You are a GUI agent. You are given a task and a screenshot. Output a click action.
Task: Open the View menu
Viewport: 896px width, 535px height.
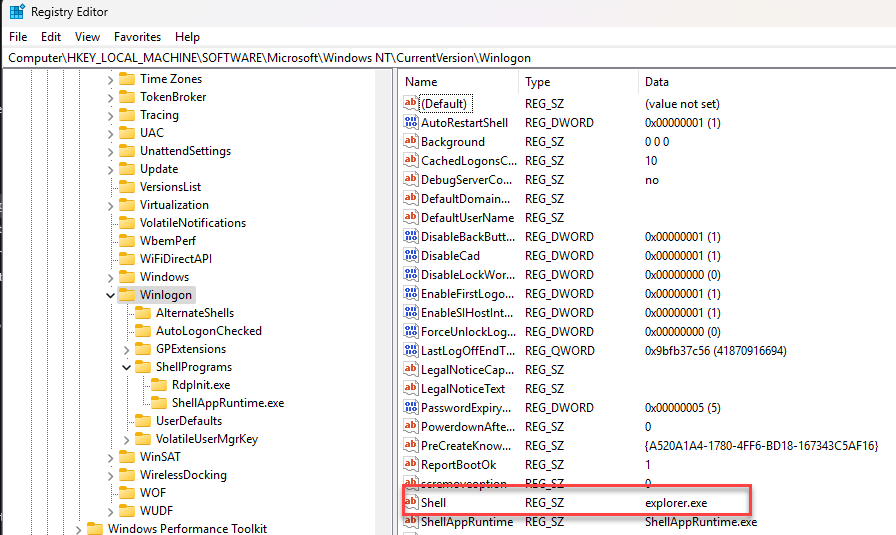(x=87, y=37)
